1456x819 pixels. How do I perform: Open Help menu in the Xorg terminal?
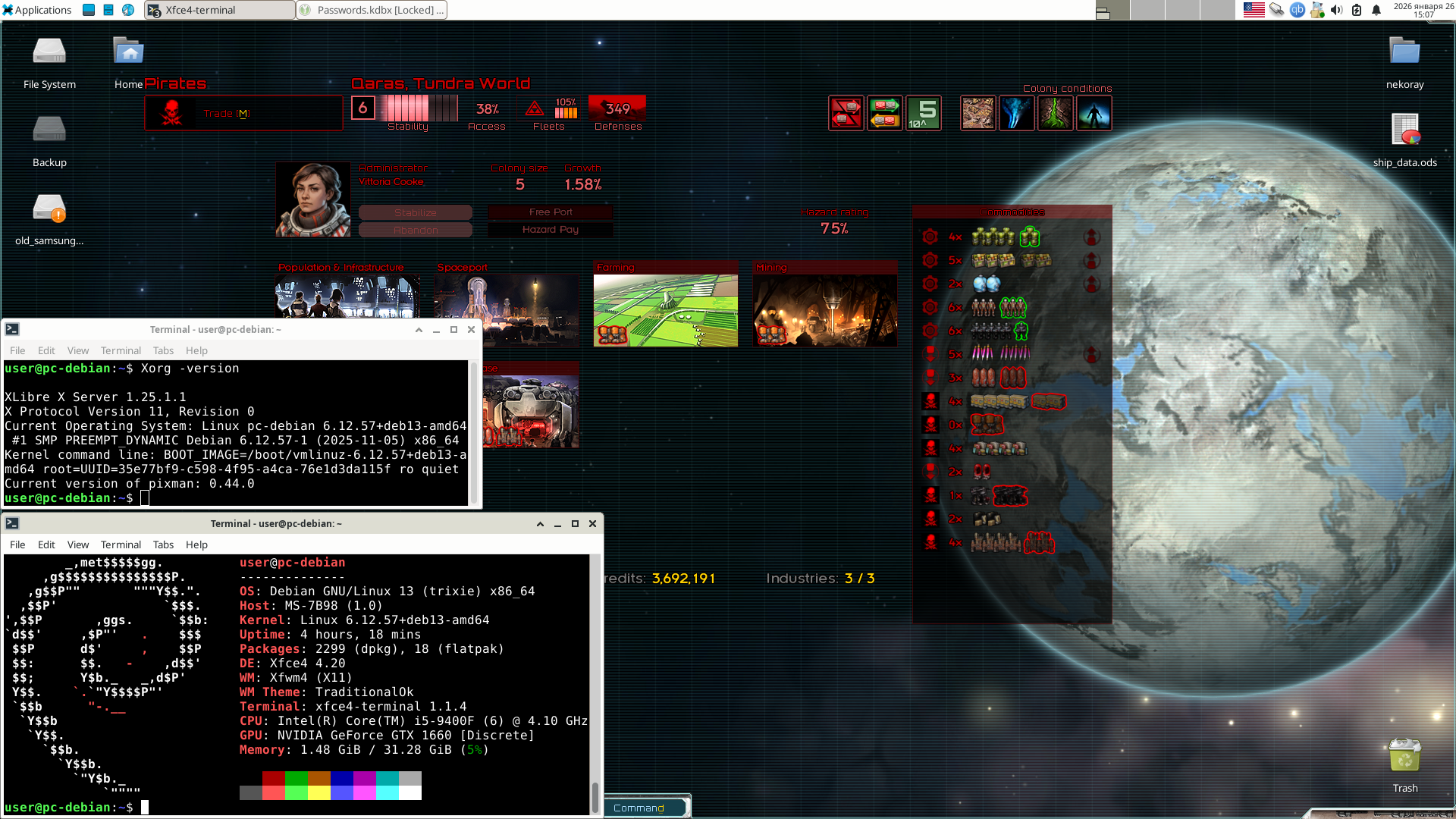[196, 350]
